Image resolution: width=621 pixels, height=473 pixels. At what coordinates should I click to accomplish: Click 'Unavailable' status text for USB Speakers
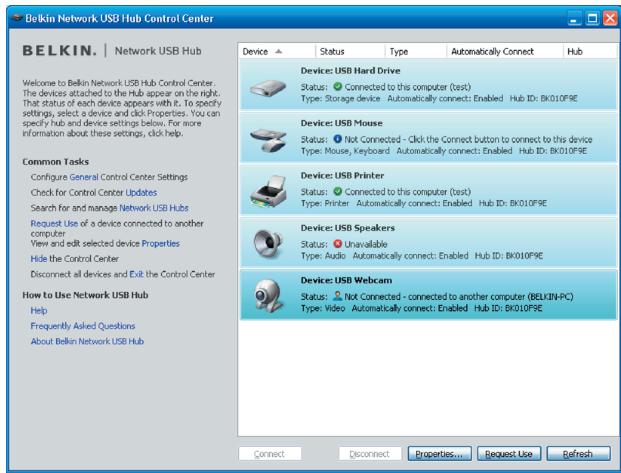[x=366, y=244]
